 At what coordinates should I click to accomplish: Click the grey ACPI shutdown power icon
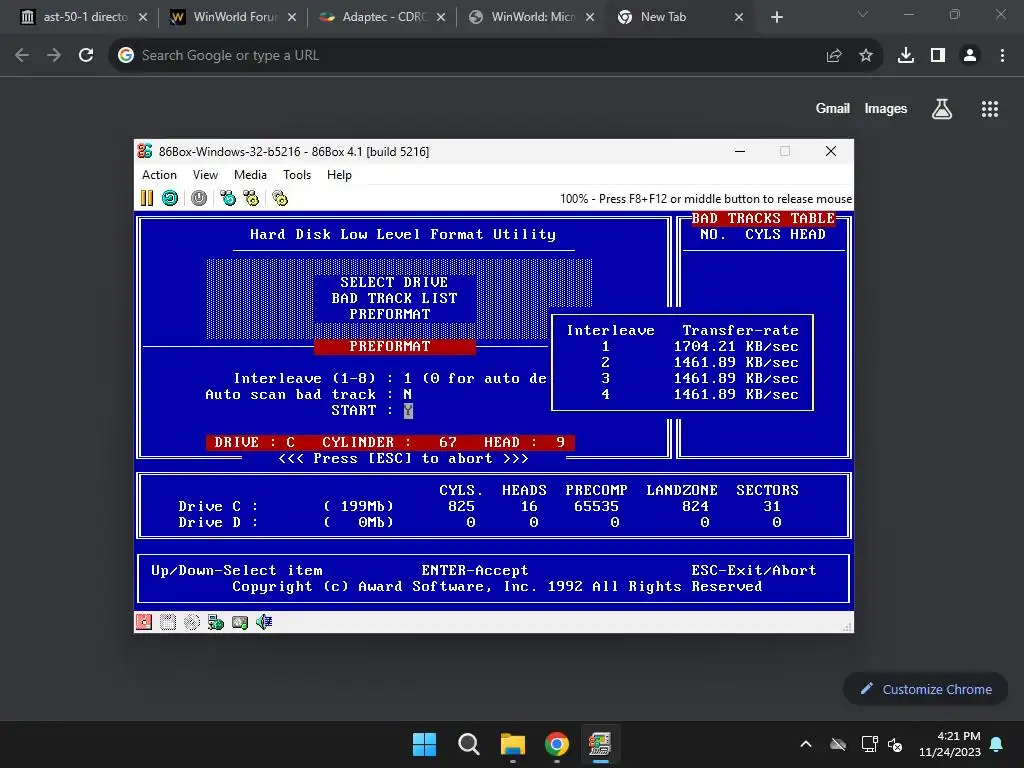point(199,198)
